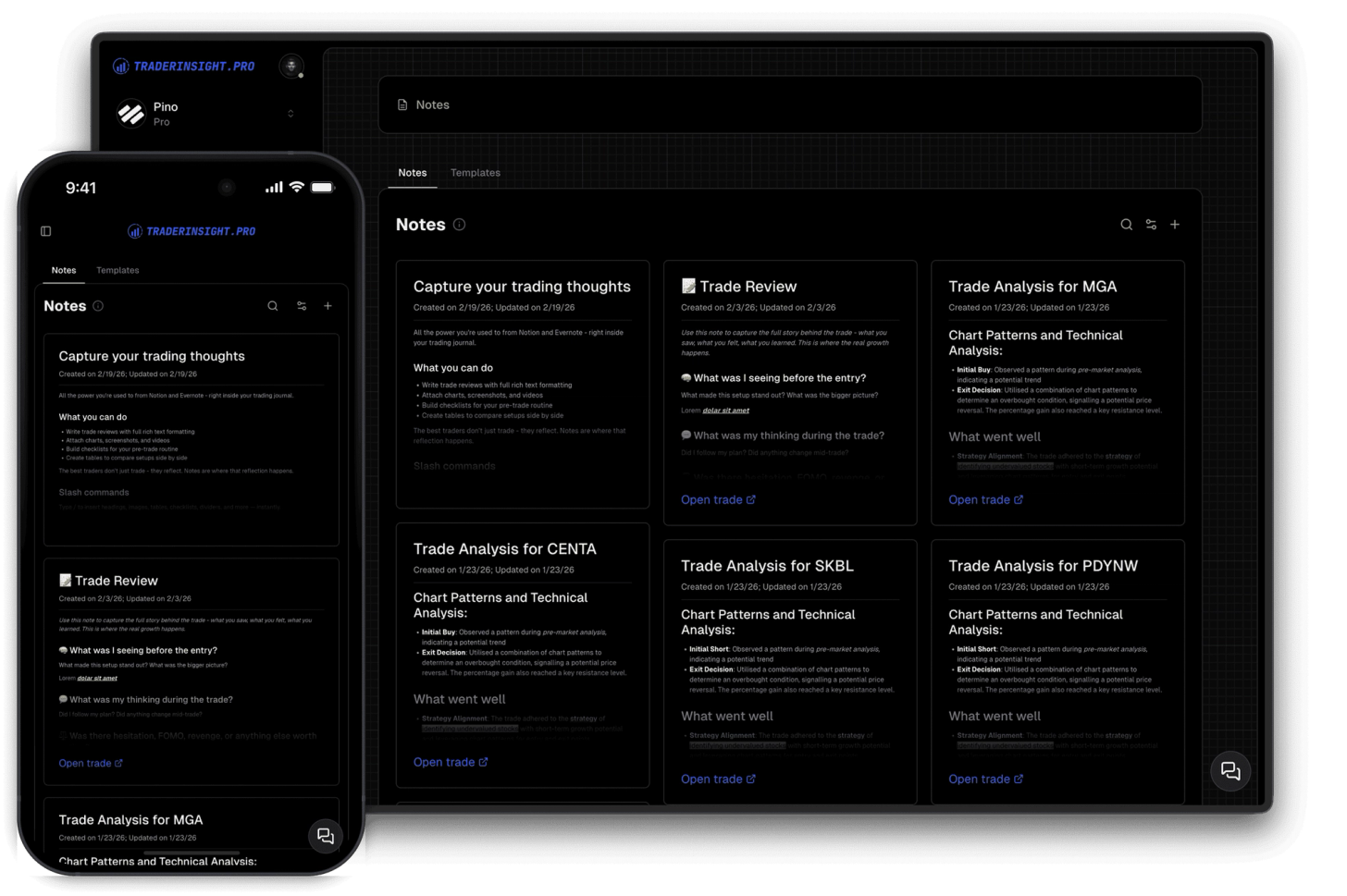The width and height of the screenshot is (1347, 896).
Task: Click 'What went well' heading in MGA card
Action: pos(995,437)
